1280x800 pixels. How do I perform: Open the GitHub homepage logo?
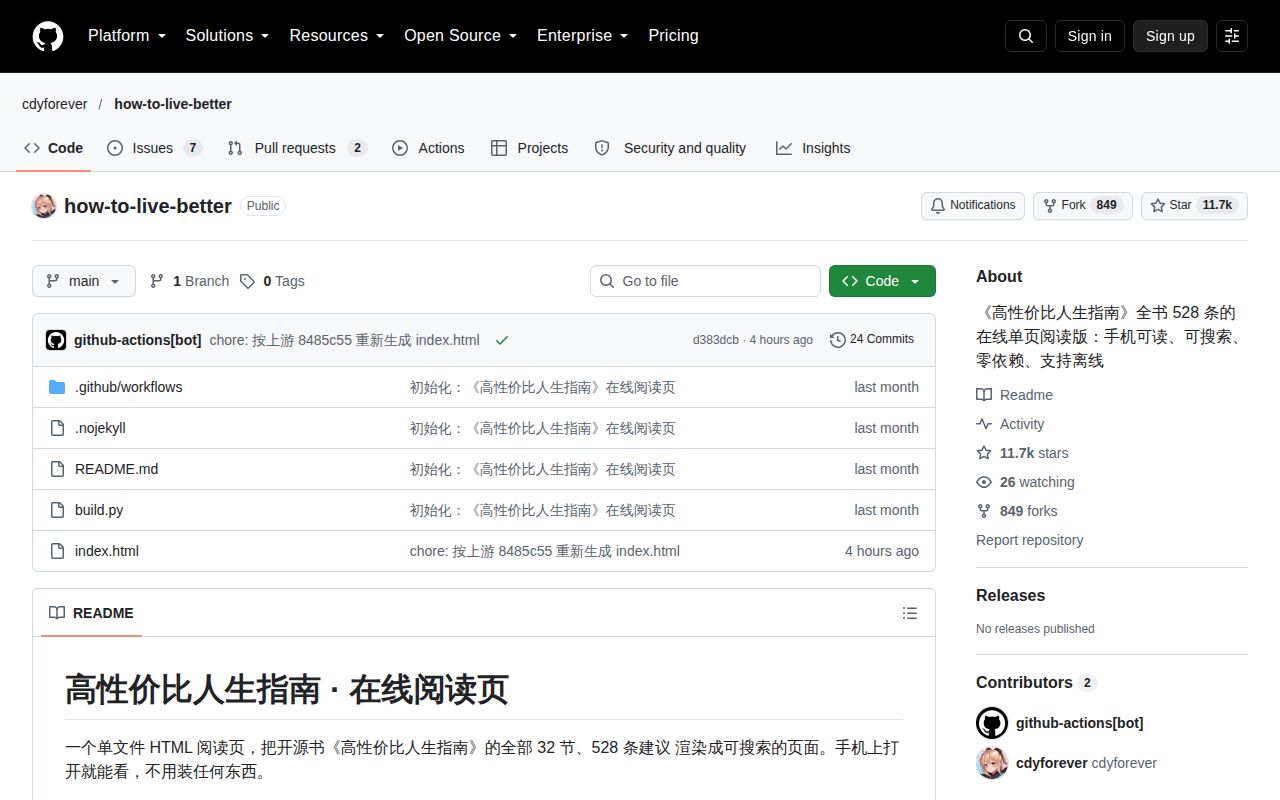point(48,36)
